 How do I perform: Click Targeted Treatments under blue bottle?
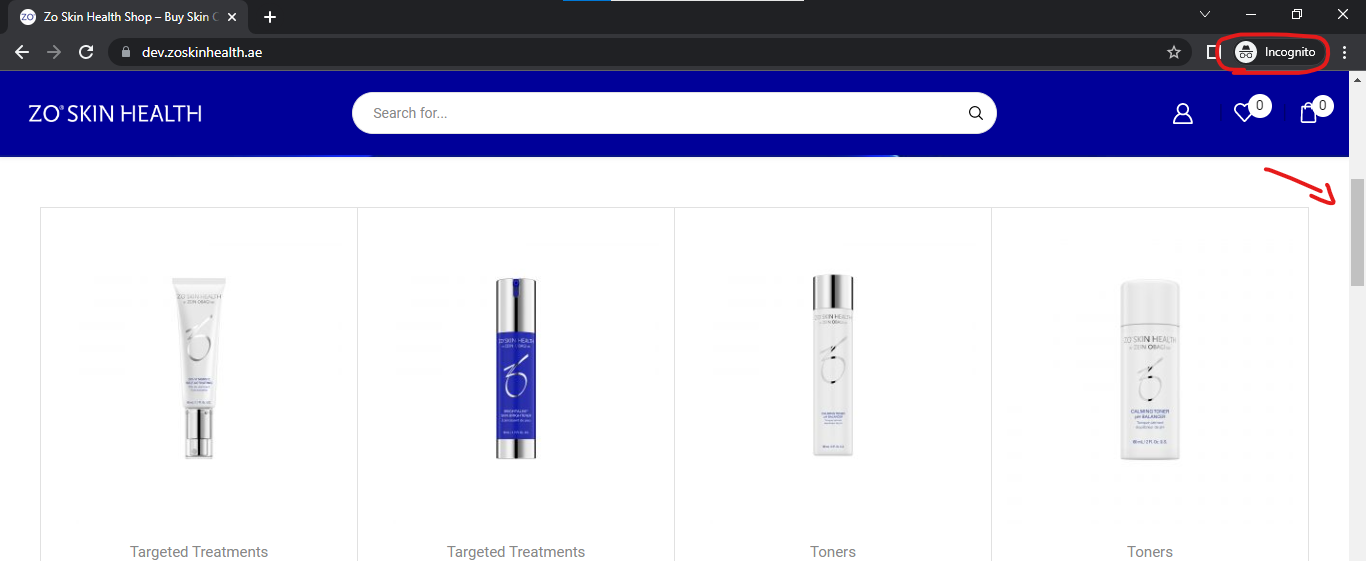point(516,552)
